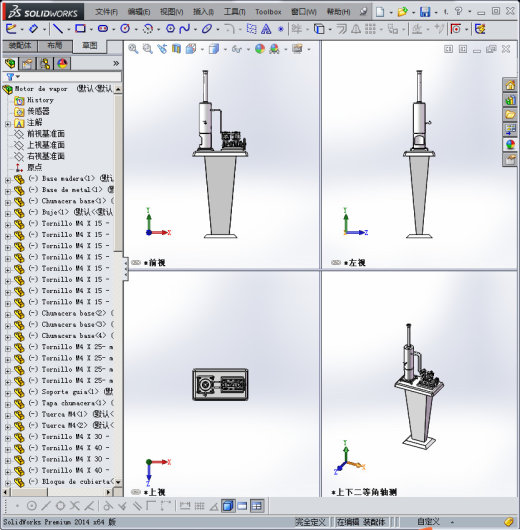Select the Circle sketch tool
The height and width of the screenshot is (530, 520).
[125, 29]
